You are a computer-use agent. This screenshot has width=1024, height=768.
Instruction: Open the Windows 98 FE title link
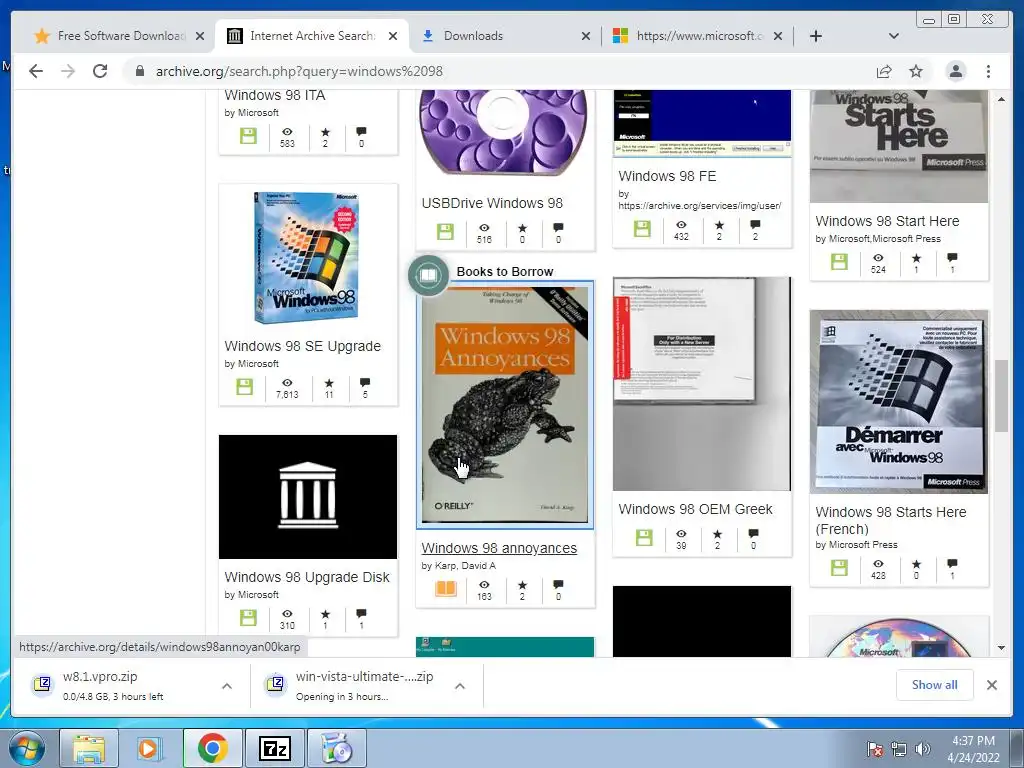tap(667, 176)
